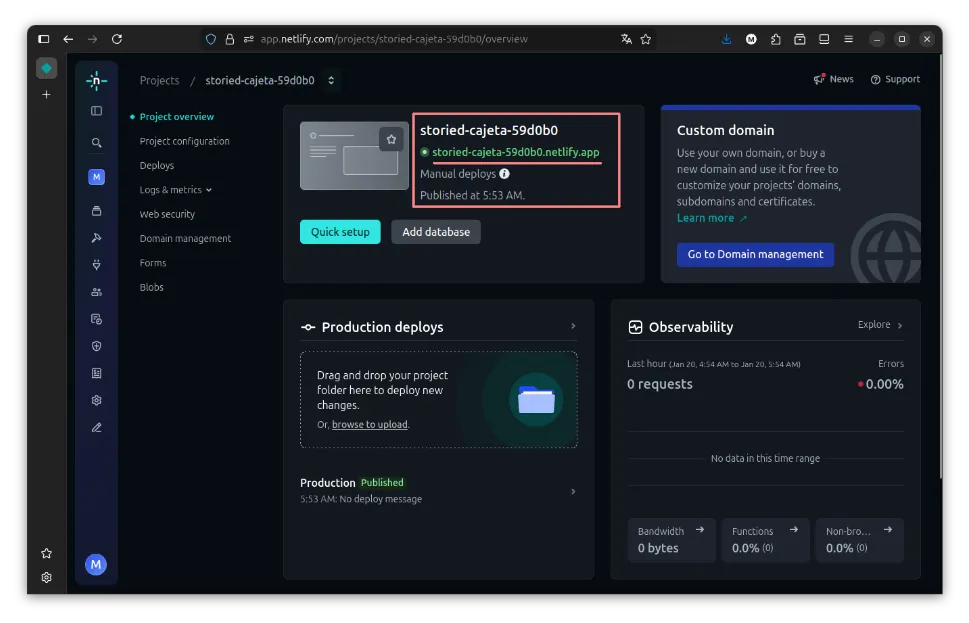Expand Production deploys with the chevron

(x=573, y=326)
